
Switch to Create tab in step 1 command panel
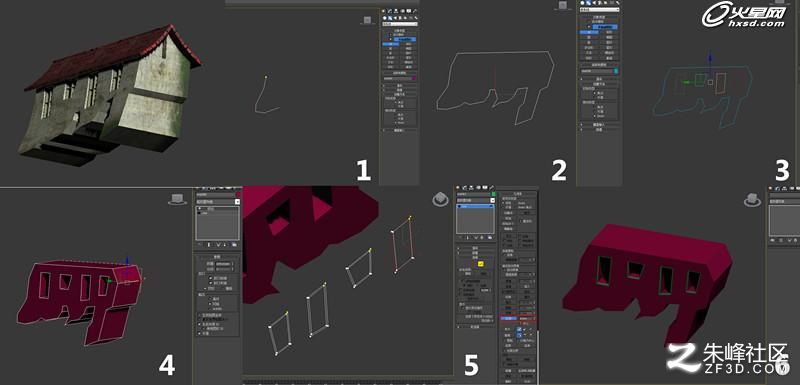pos(383,11)
